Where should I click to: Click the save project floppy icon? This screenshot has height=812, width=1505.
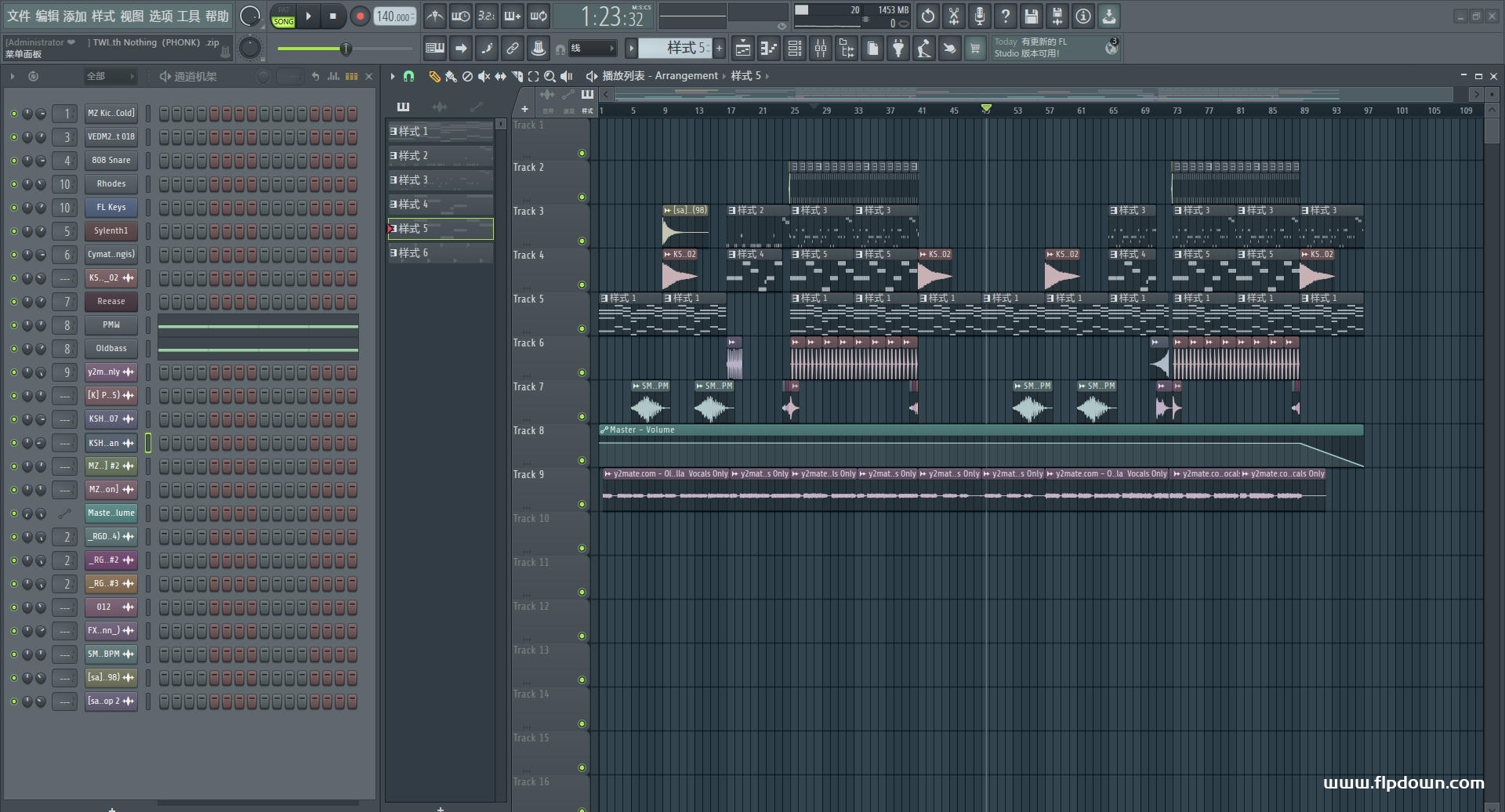(1031, 16)
